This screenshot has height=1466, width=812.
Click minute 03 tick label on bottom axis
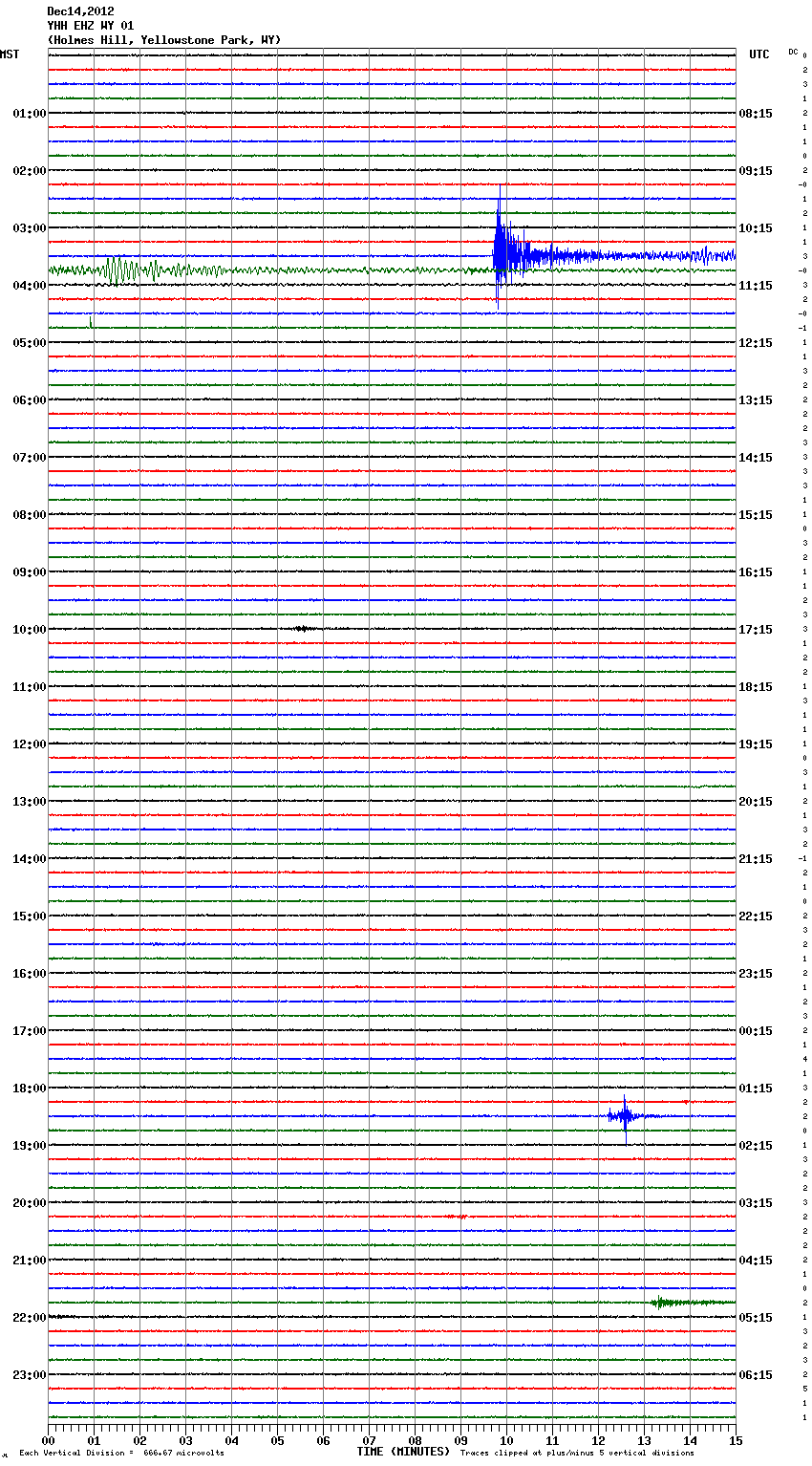[185, 1440]
